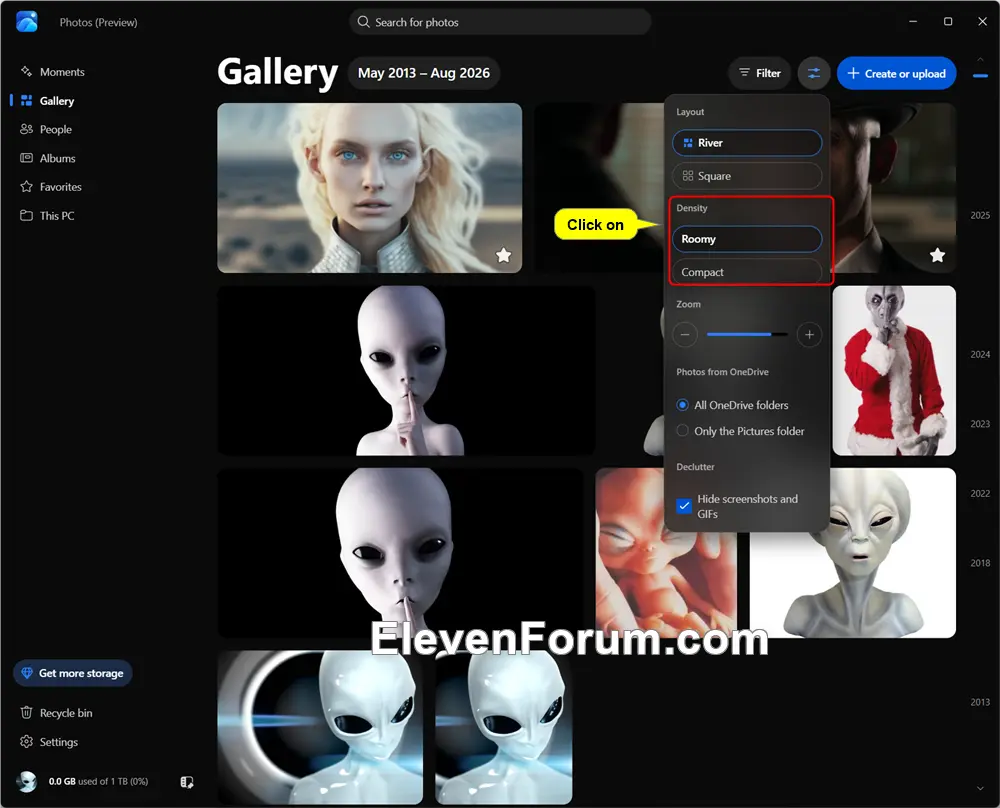Click the date range May 2013 – Aug 2026

click(x=423, y=73)
